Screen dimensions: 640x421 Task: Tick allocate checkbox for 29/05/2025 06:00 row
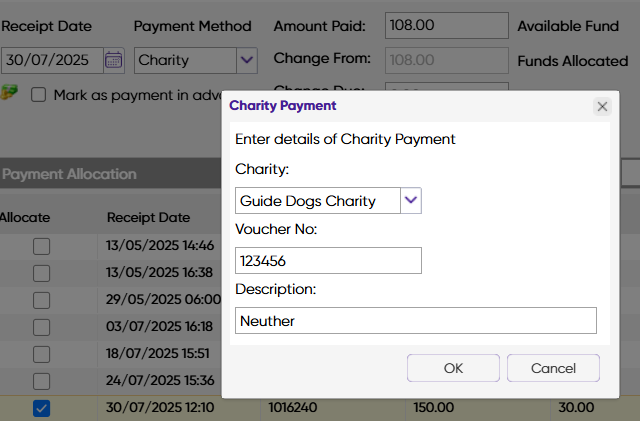click(41, 300)
